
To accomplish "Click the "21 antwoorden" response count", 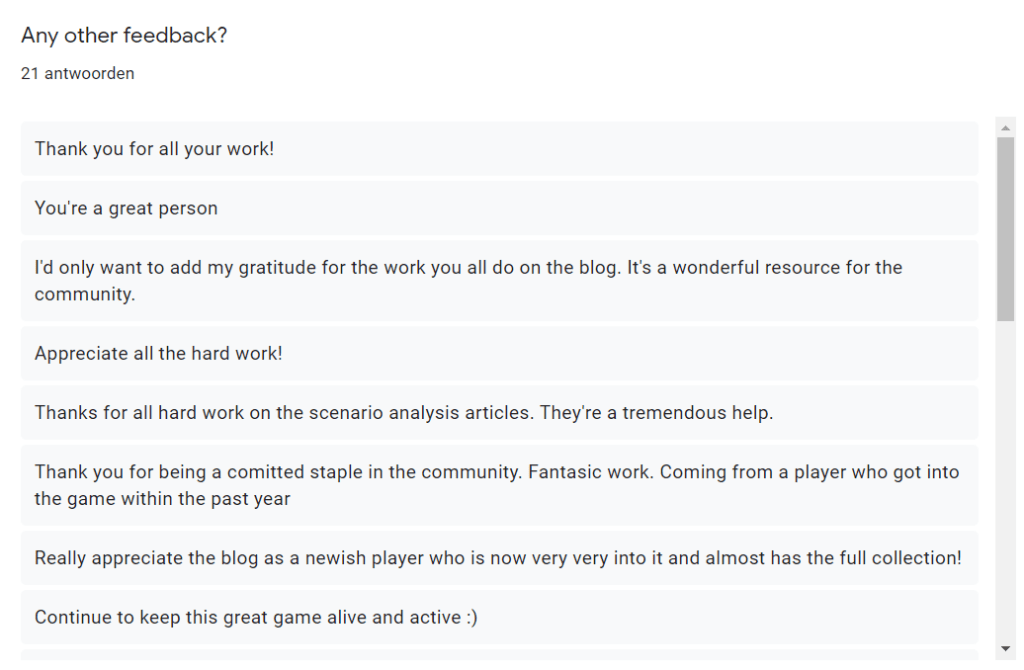I will tap(77, 74).
